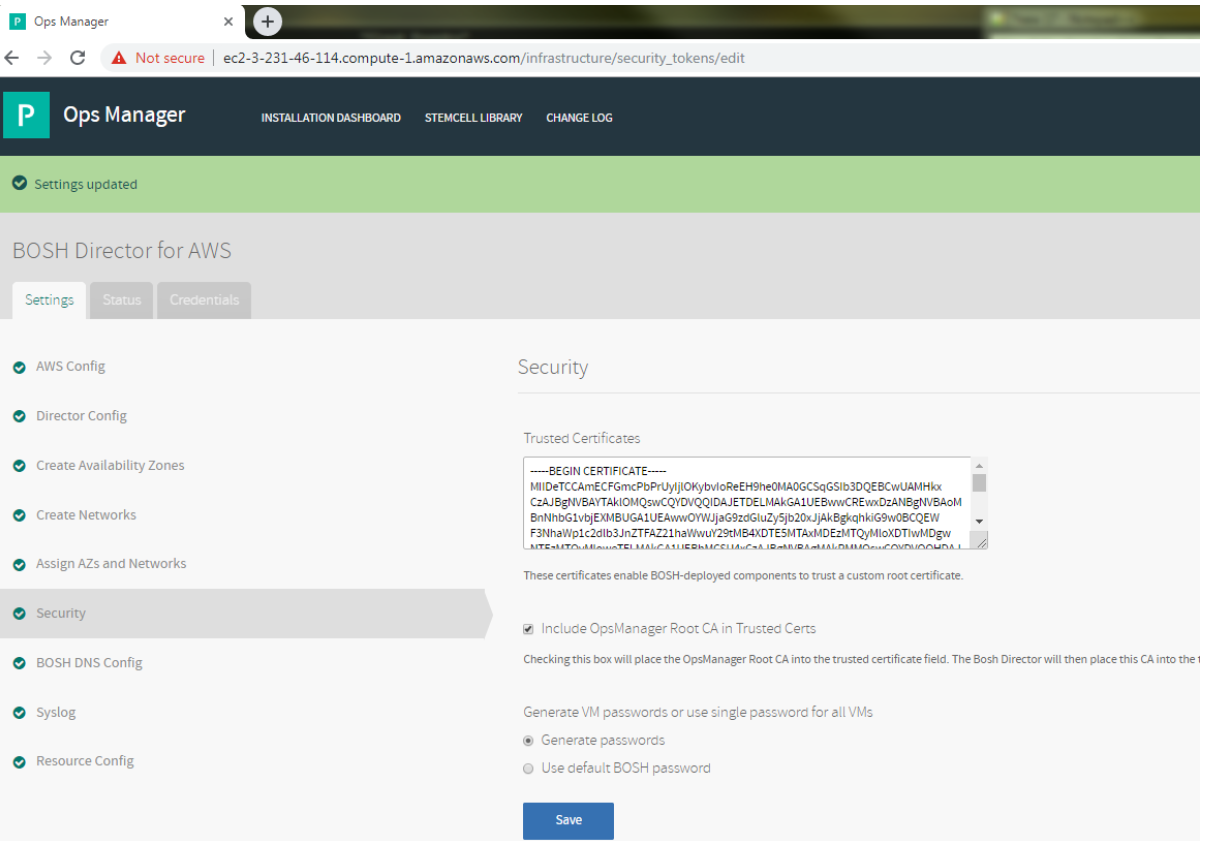Select the Generate passwords radio option
The width and height of the screenshot is (1208, 841).
pyautogui.click(x=528, y=741)
